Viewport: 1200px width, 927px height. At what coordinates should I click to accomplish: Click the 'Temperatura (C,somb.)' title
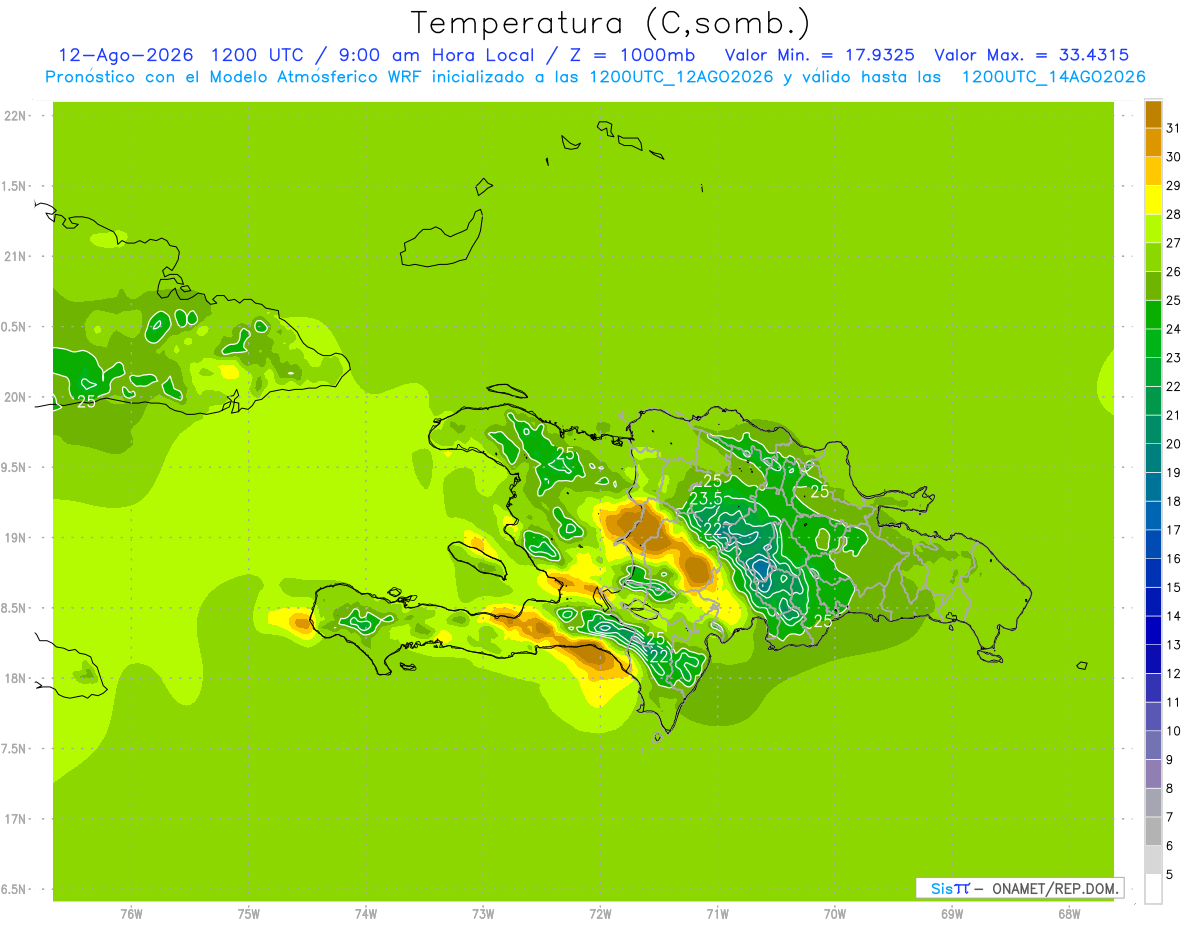(610, 23)
